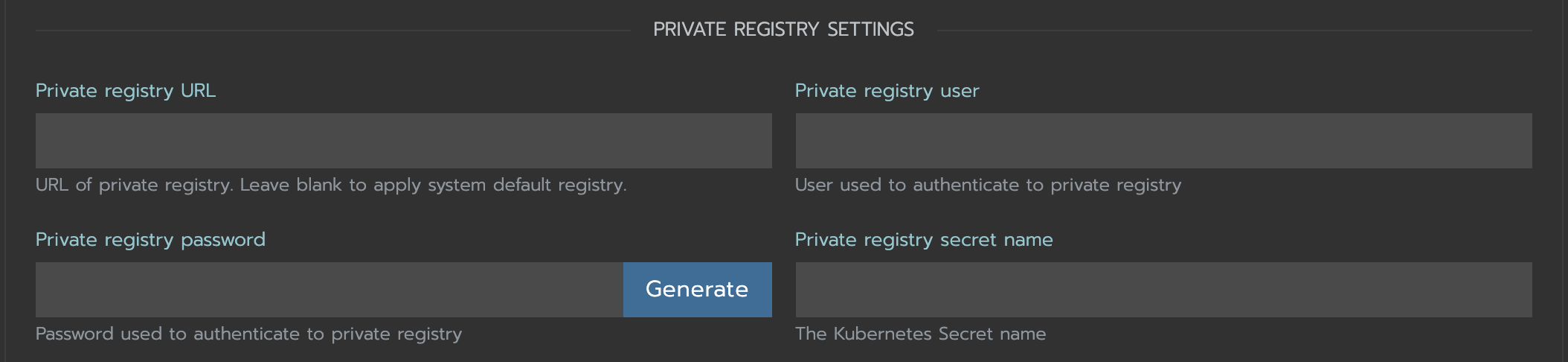Click the "URL of private registry." hint sentence

(x=134, y=185)
